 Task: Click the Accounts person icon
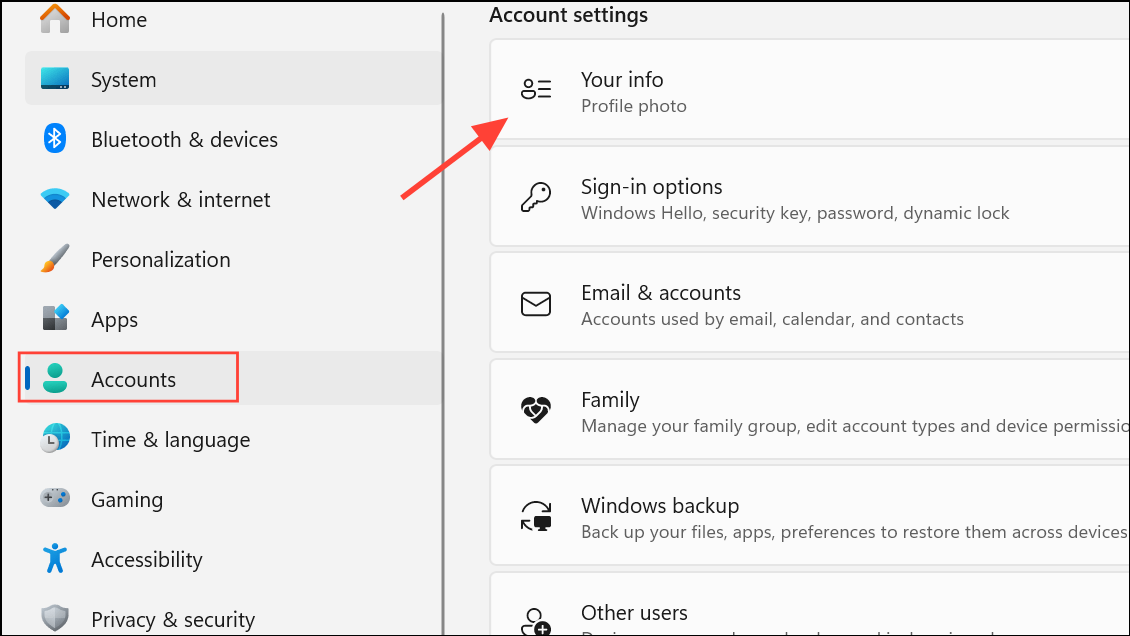tap(55, 378)
